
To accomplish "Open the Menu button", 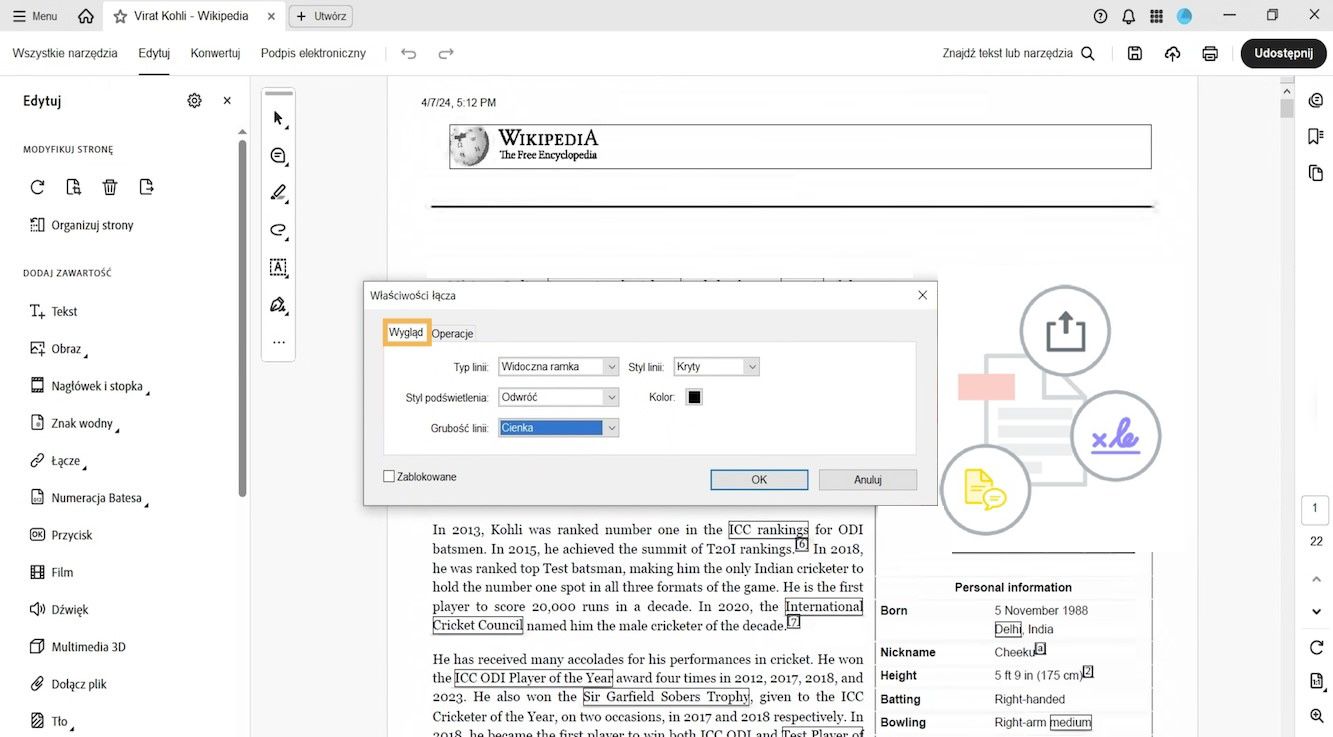I will coord(35,16).
